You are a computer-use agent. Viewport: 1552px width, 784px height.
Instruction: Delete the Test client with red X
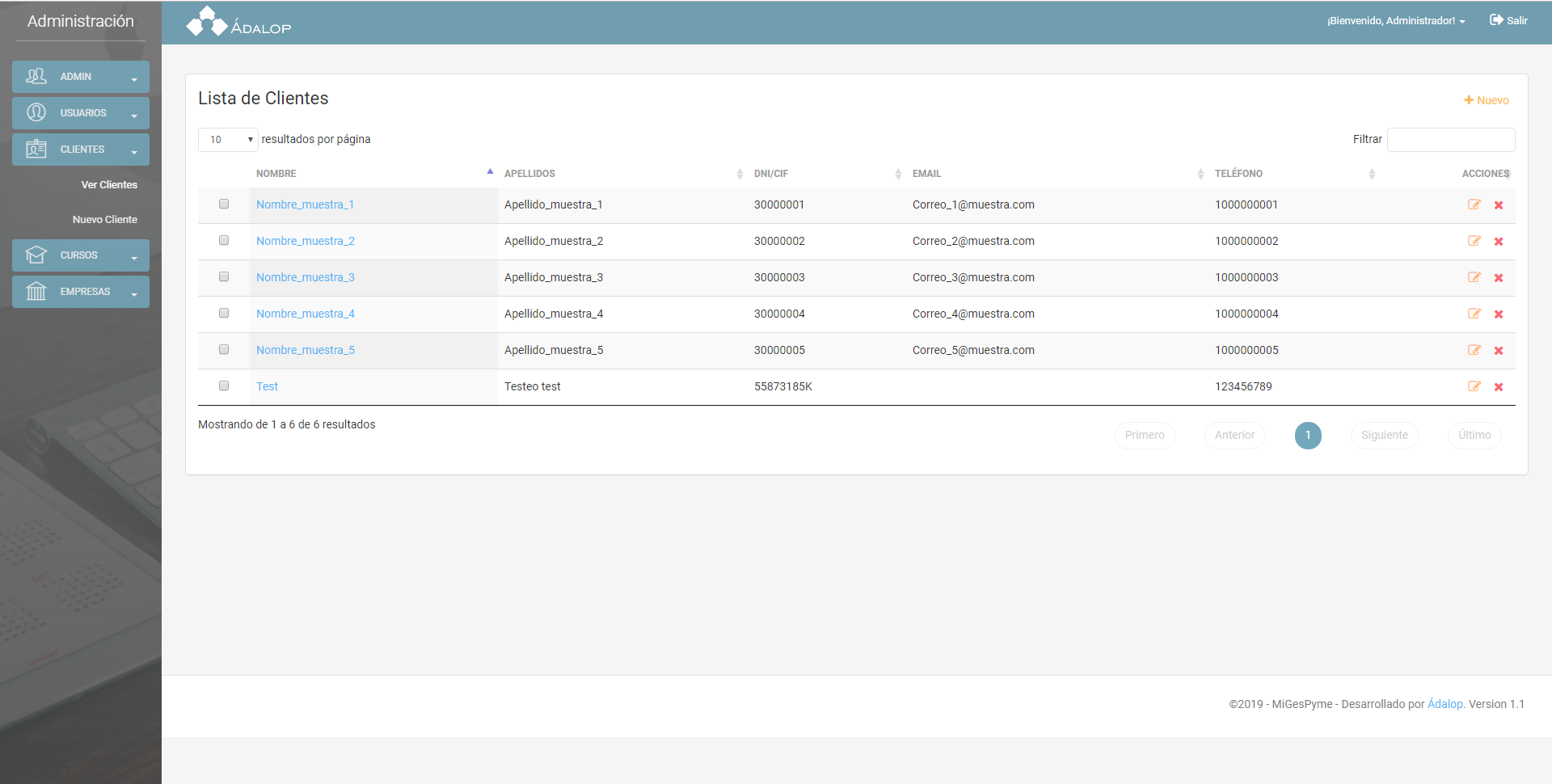[x=1499, y=387]
